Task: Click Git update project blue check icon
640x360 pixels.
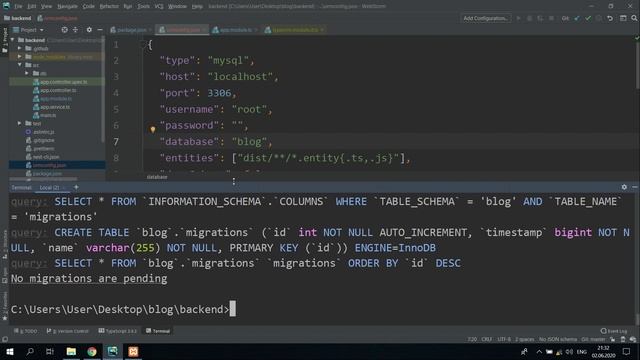Action: pyautogui.click(x=577, y=18)
